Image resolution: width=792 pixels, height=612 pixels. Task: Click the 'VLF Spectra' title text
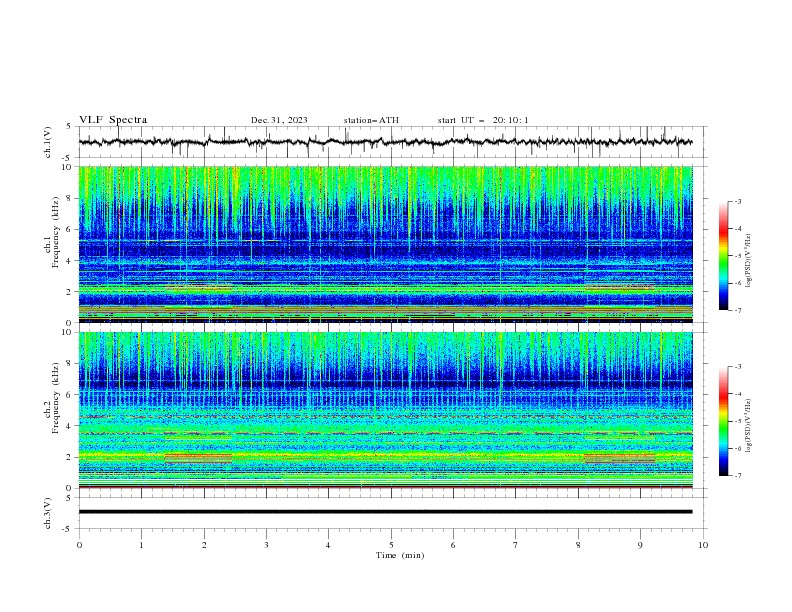pyautogui.click(x=113, y=120)
